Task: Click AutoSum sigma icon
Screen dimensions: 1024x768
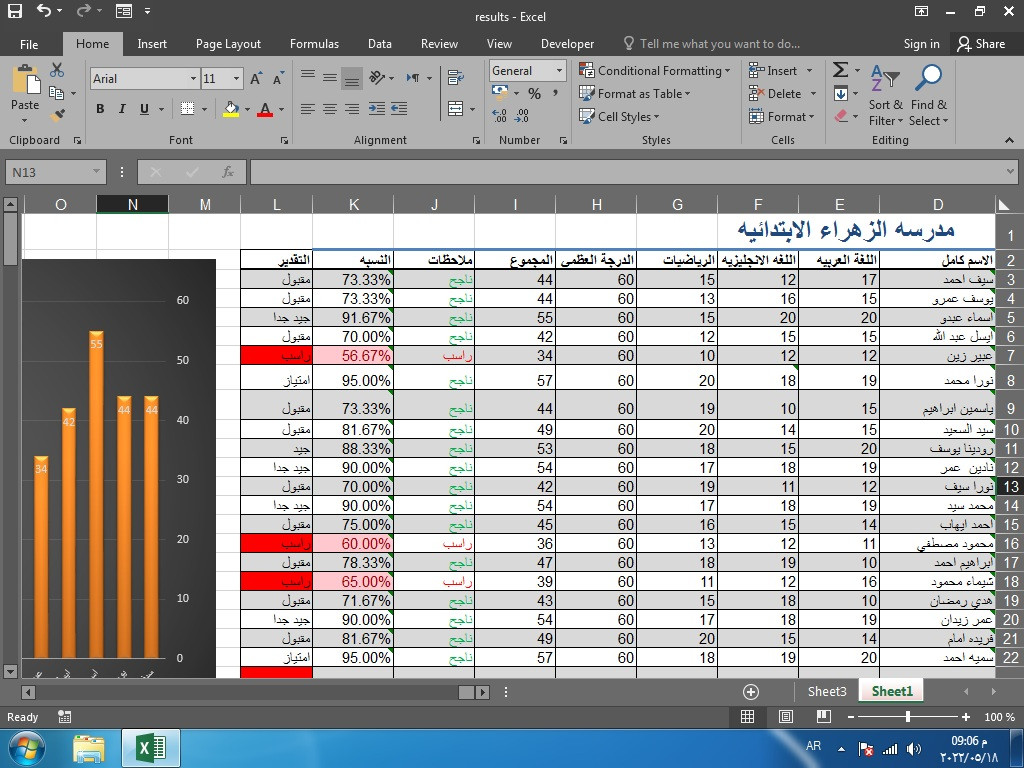Action: (841, 70)
